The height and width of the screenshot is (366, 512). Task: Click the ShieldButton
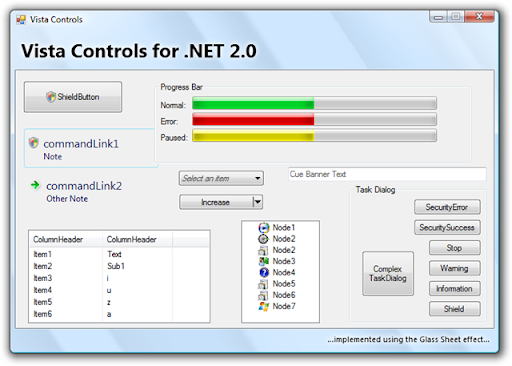coord(73,97)
